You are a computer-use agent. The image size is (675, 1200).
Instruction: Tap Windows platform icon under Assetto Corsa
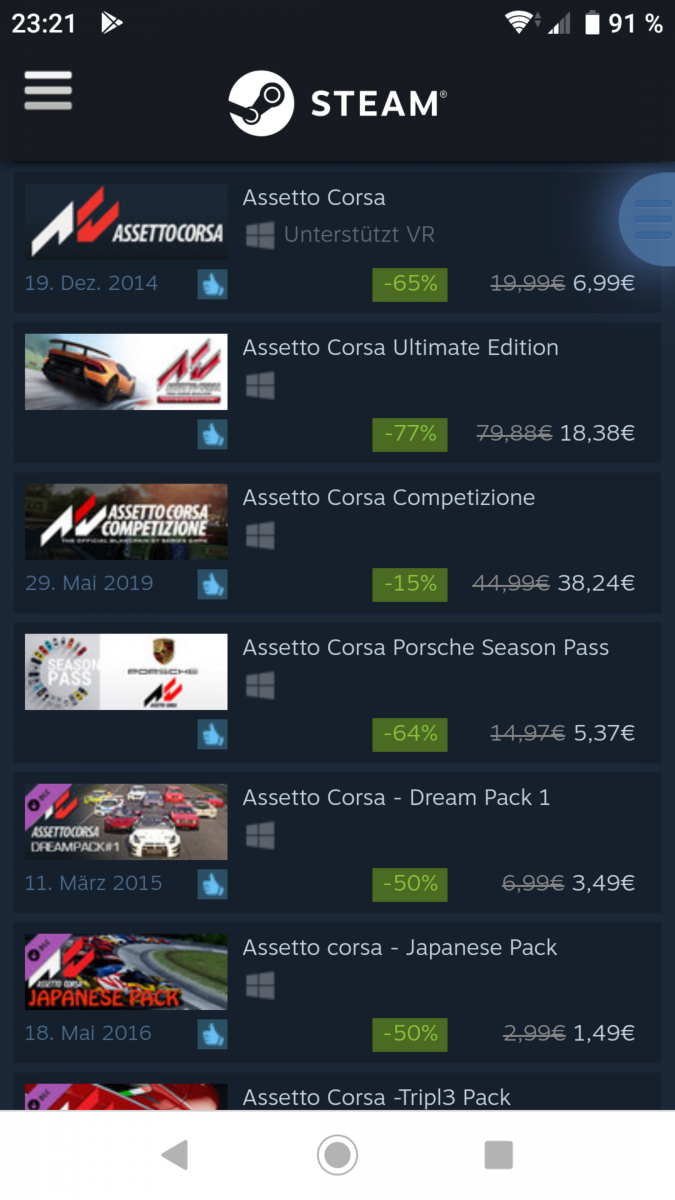click(260, 235)
